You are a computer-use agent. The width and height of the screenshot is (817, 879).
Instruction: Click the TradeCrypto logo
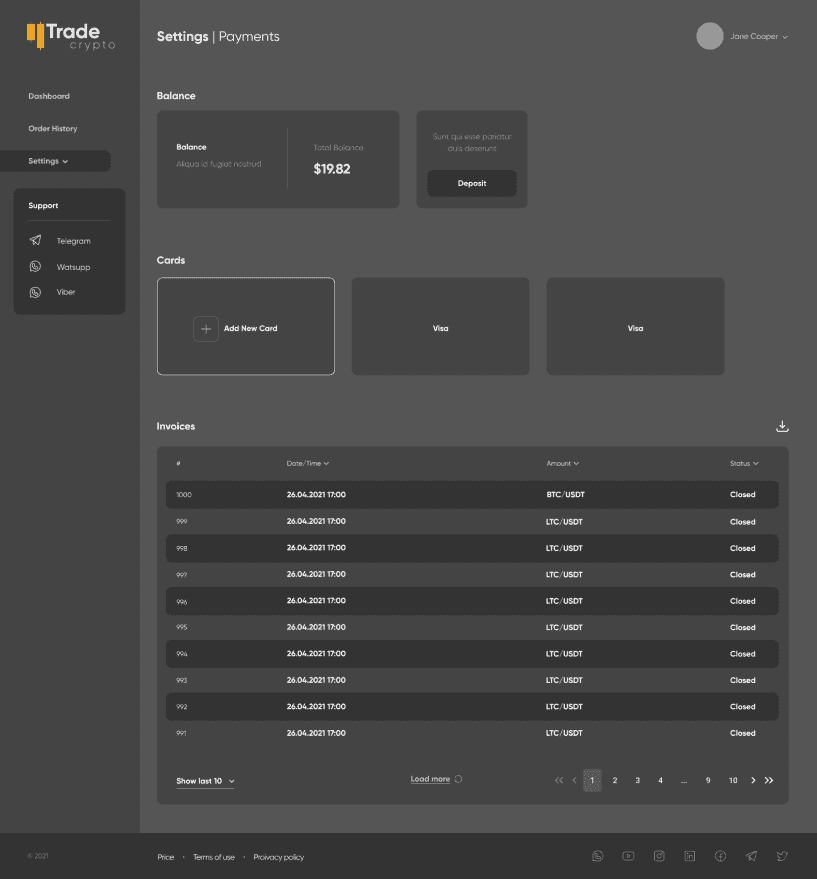(x=70, y=36)
